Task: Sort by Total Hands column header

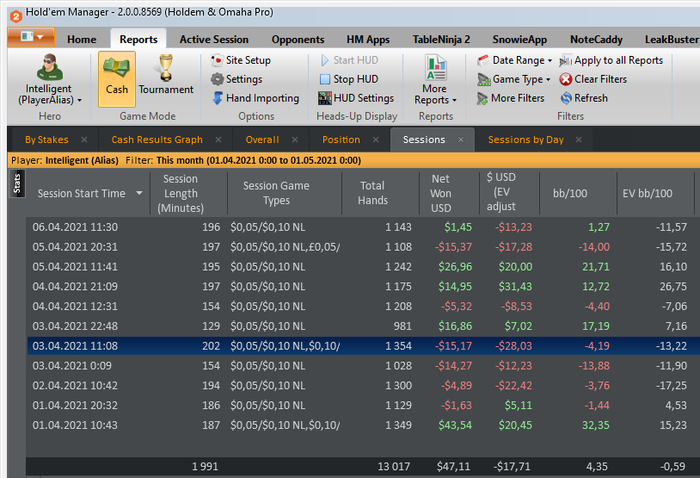Action: [372, 193]
